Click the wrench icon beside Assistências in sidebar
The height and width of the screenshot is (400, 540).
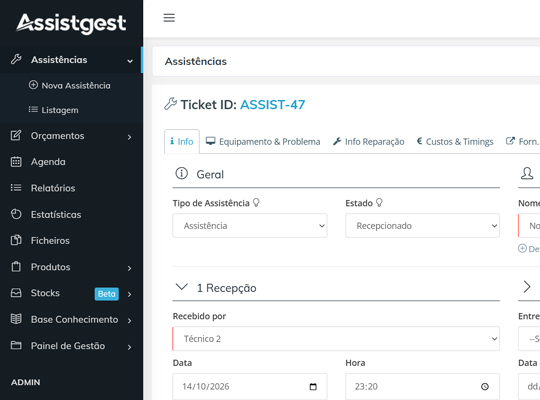coord(16,60)
